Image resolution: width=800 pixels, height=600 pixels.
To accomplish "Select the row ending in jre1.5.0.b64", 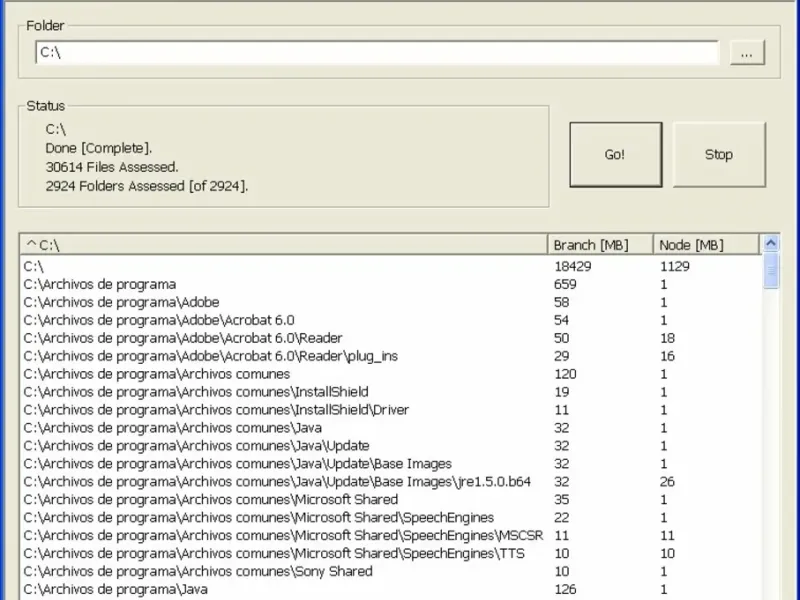I will click(x=390, y=482).
